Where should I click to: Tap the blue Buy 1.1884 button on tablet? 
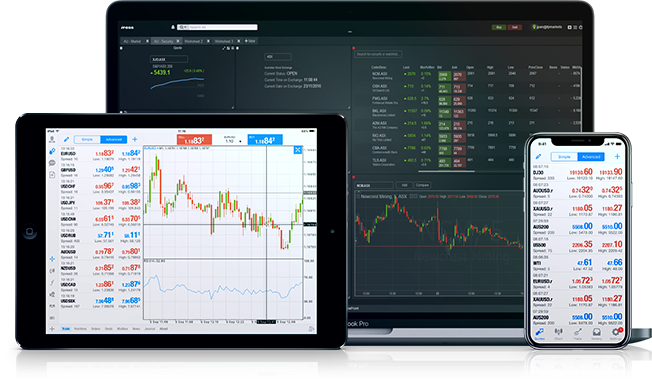coord(265,140)
